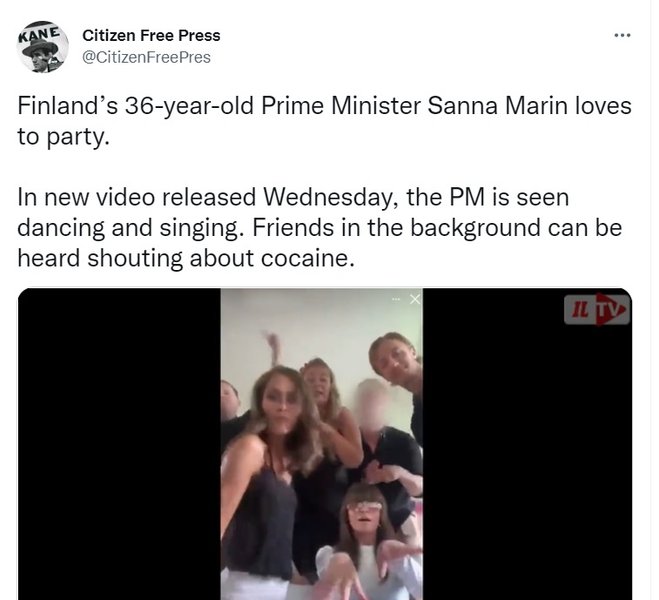Click the word 'cocaine' in the tweet
659x600 pixels.
305,258
